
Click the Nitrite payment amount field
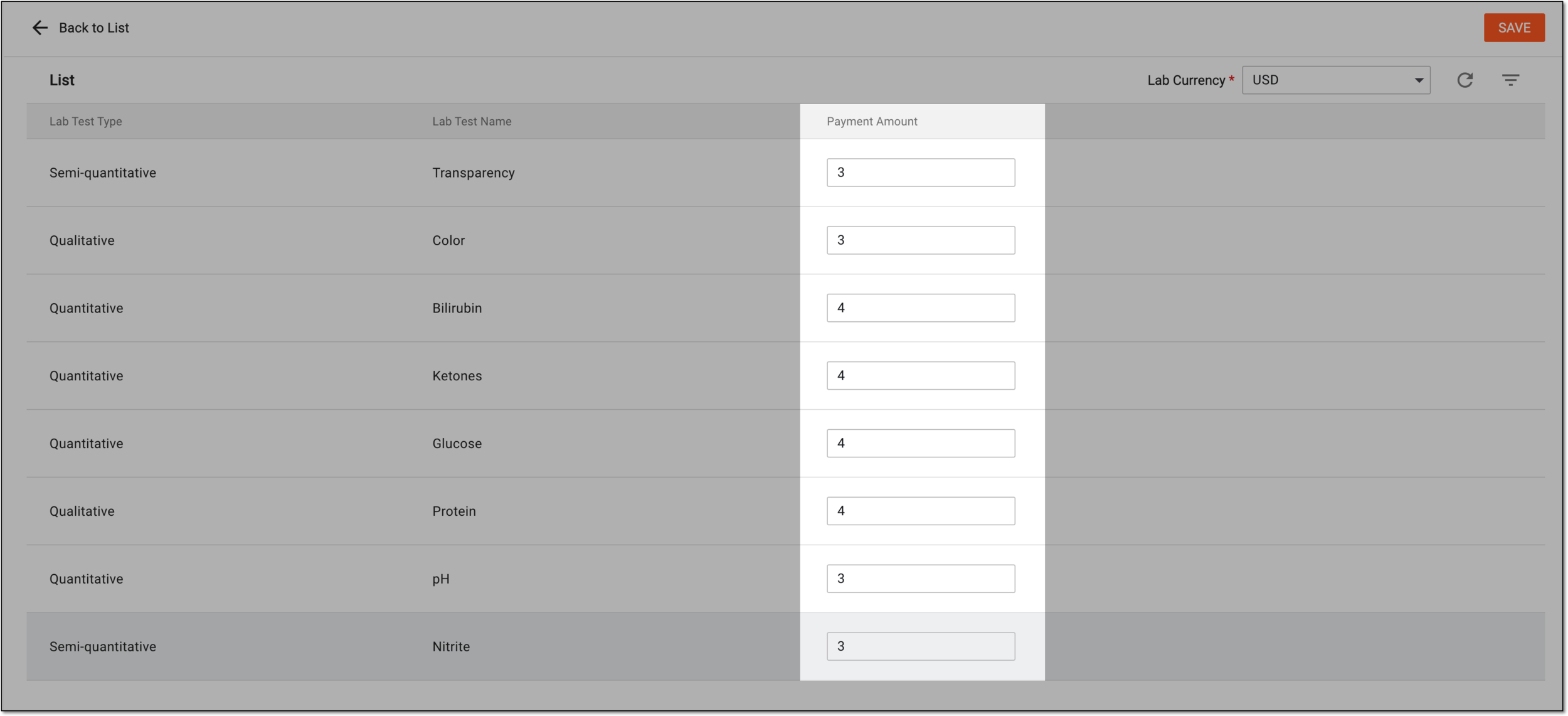coord(921,647)
